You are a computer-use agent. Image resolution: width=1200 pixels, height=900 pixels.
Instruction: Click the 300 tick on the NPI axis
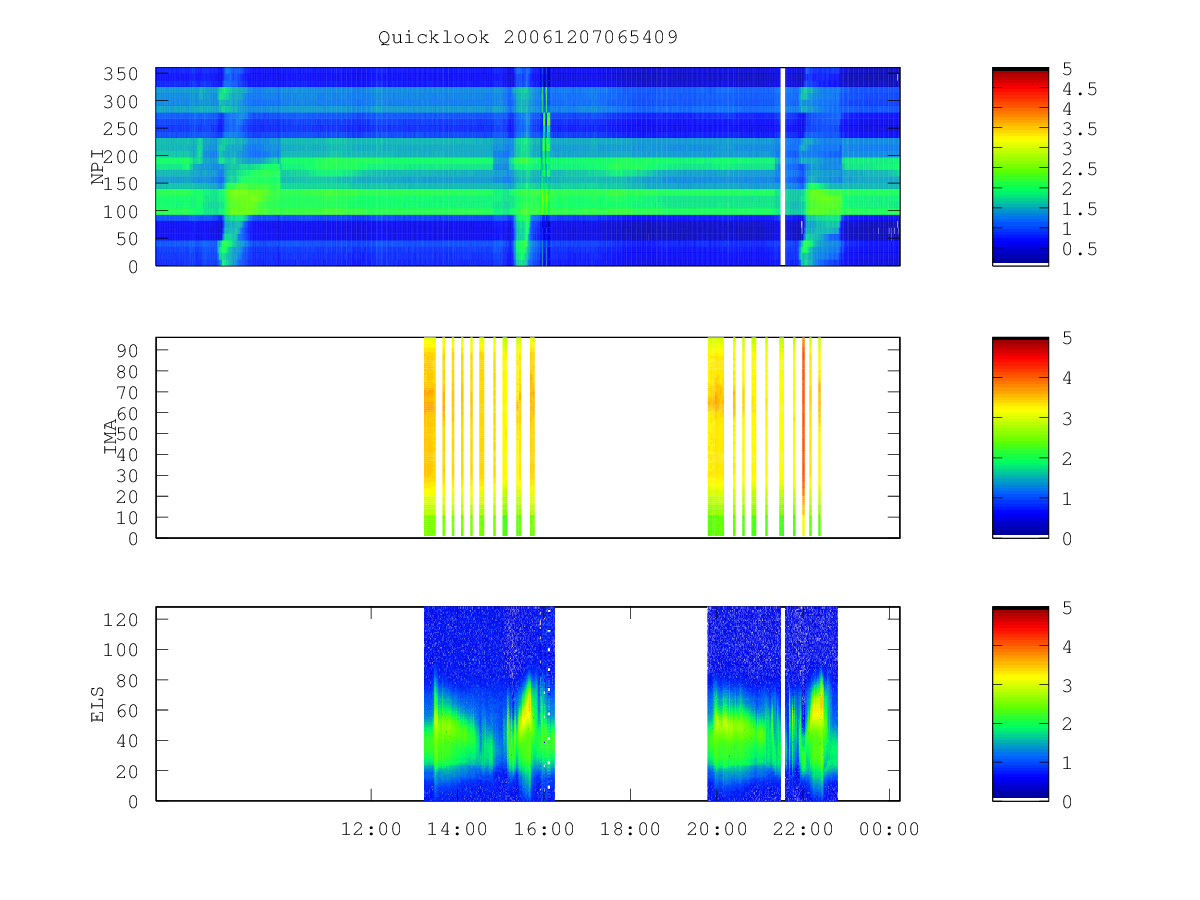(x=123, y=102)
